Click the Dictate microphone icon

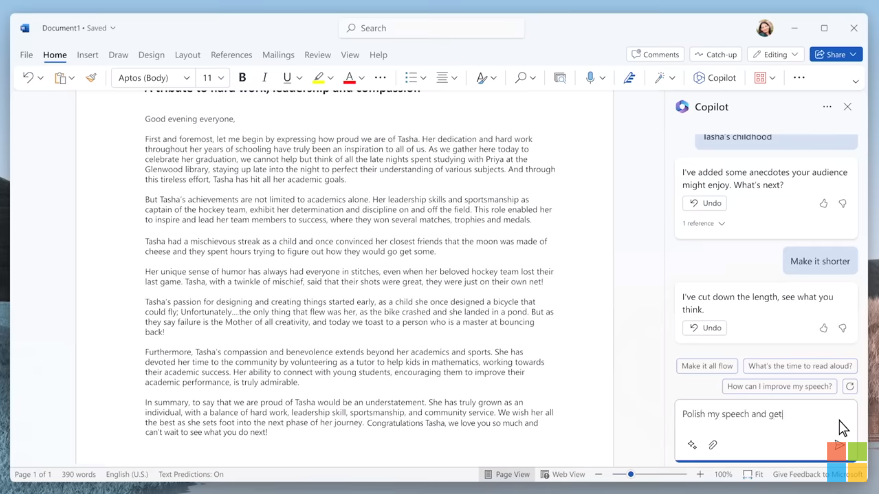pos(590,78)
